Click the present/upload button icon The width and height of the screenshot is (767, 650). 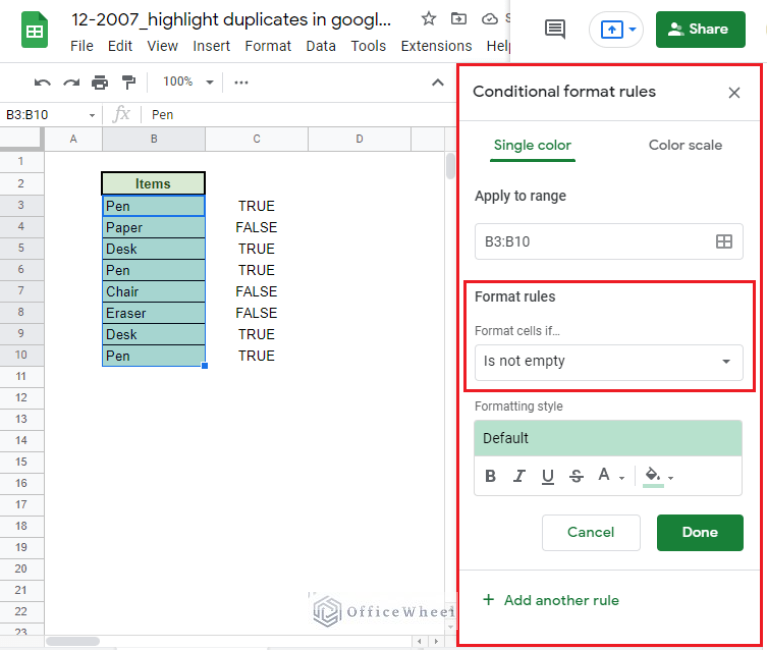pos(611,29)
